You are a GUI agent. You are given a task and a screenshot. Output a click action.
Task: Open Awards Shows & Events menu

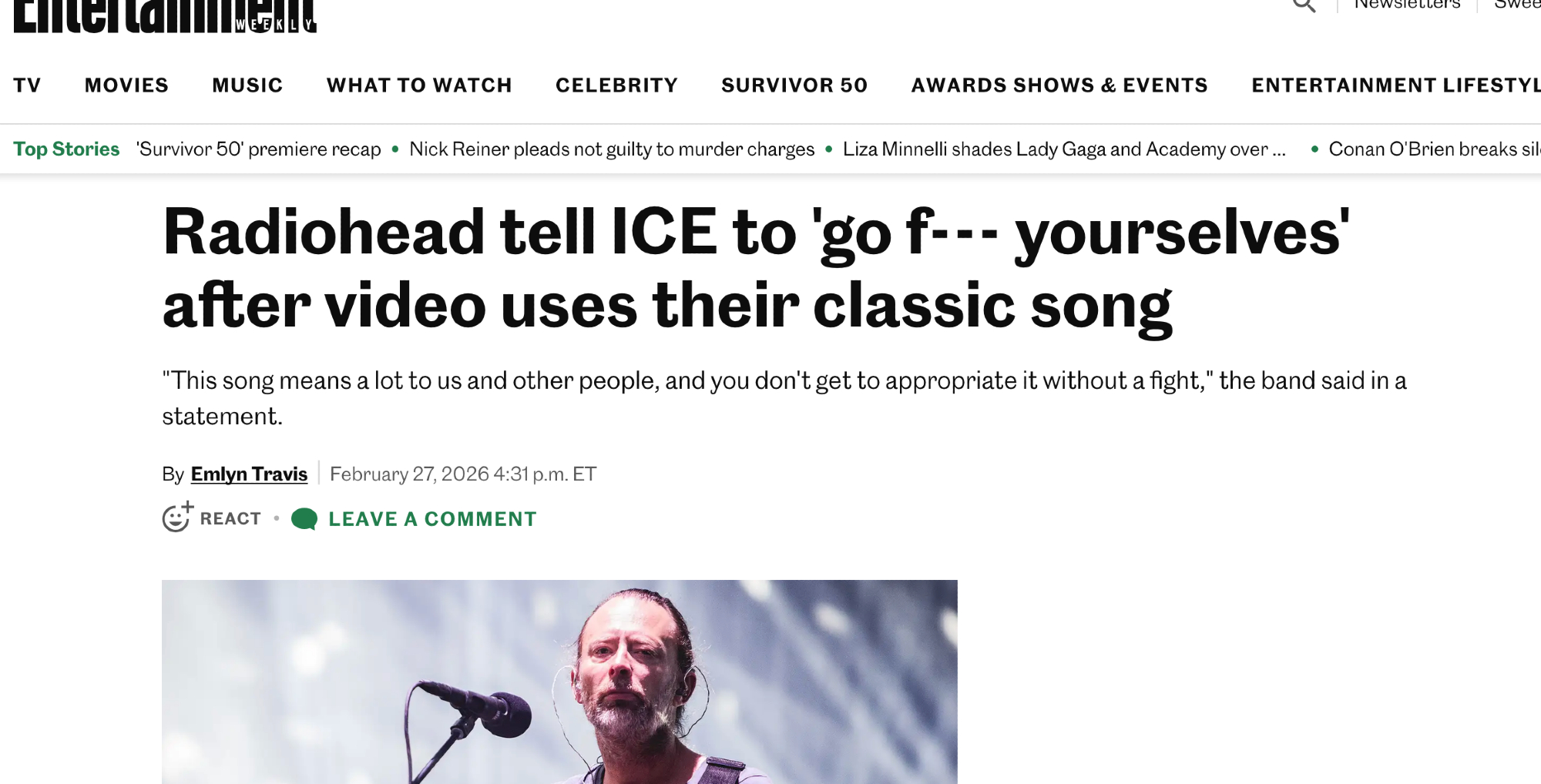tap(1059, 85)
